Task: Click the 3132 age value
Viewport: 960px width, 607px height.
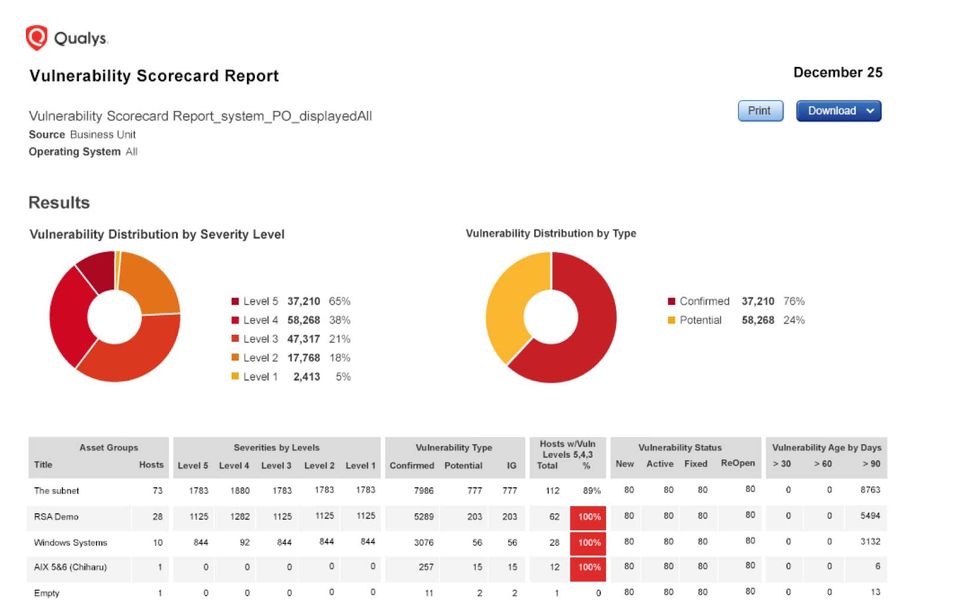Action: click(x=870, y=541)
